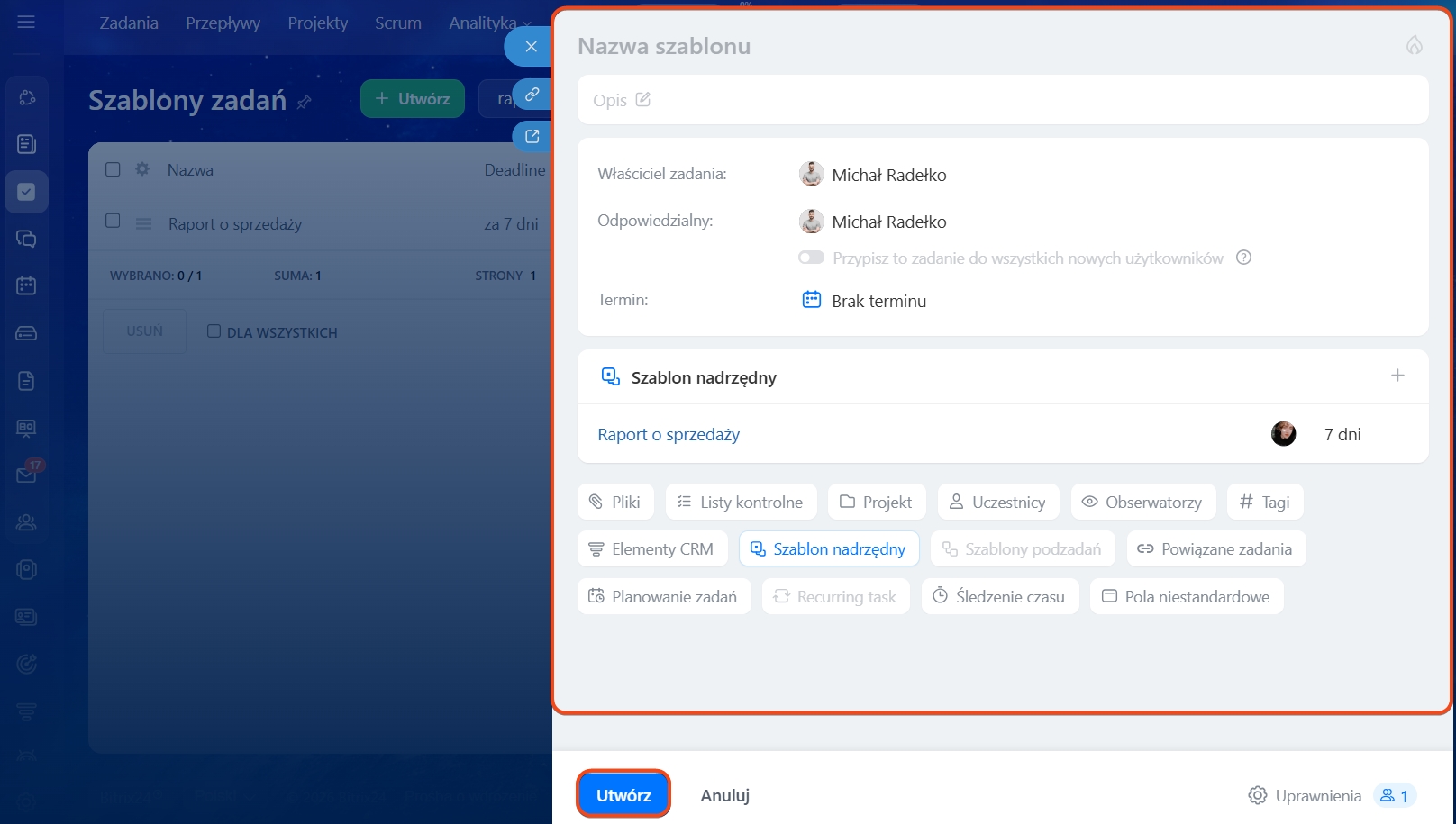The height and width of the screenshot is (824, 1456).
Task: Open Pola niestandardowe chip
Action: [x=1187, y=596]
